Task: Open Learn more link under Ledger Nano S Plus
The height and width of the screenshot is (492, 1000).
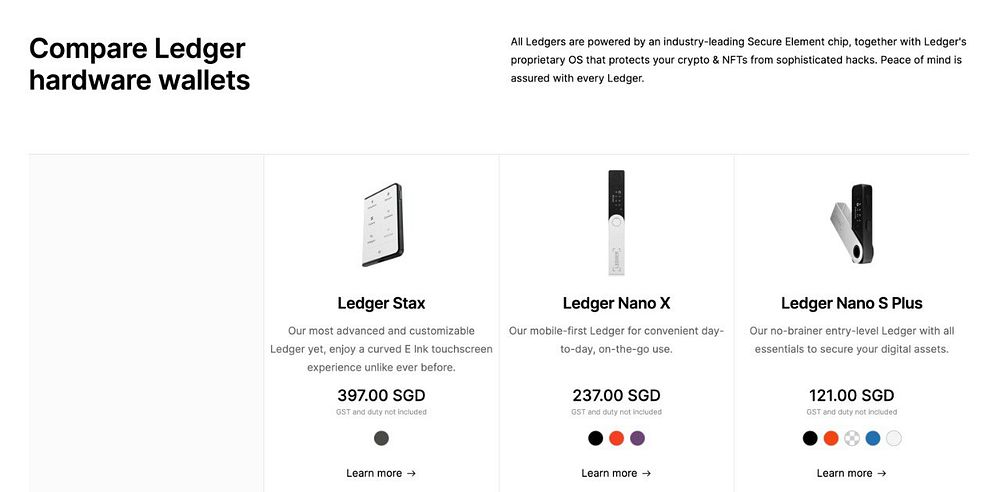Action: coord(851,473)
